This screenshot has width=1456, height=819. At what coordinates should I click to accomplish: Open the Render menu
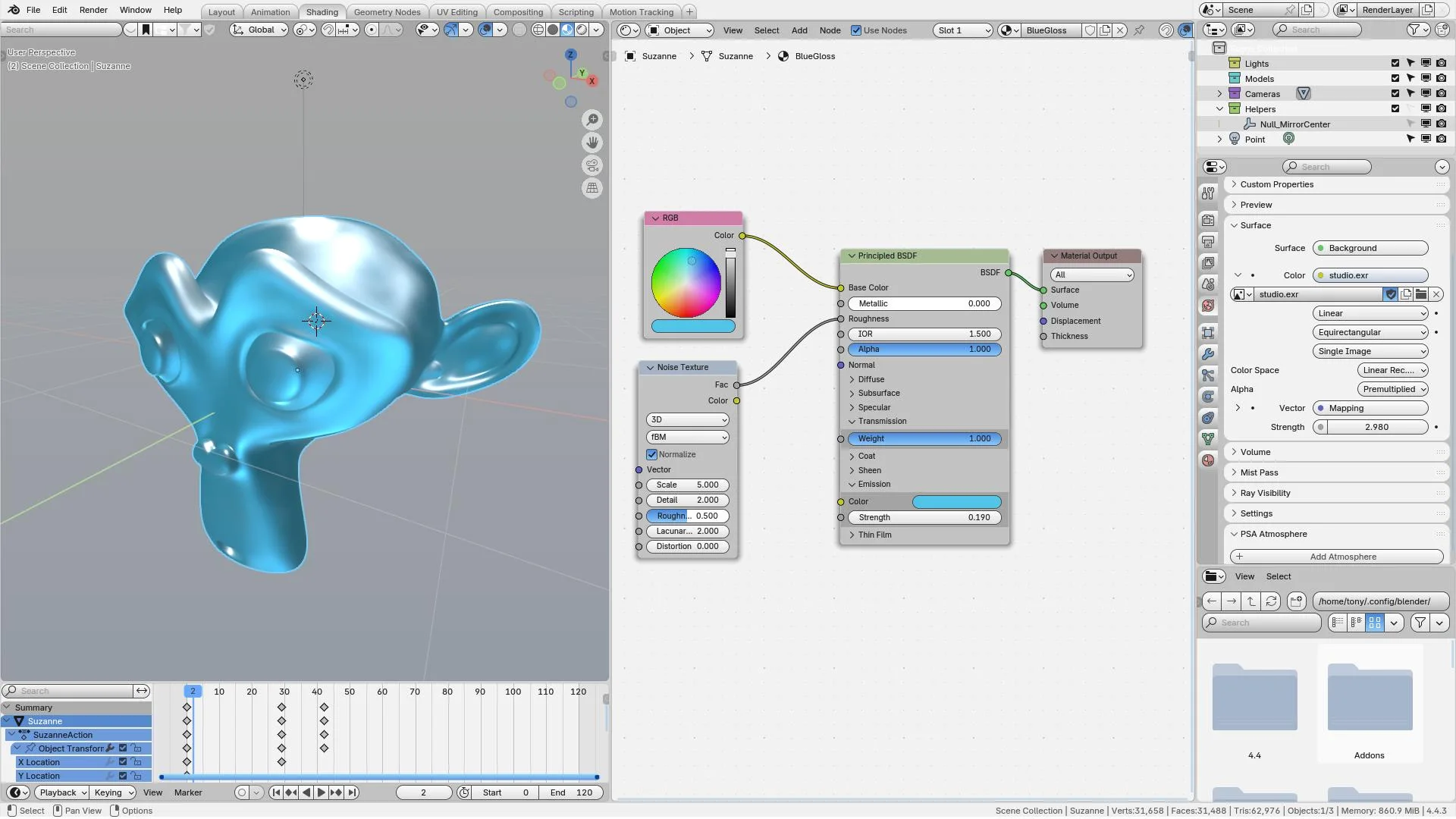click(93, 10)
